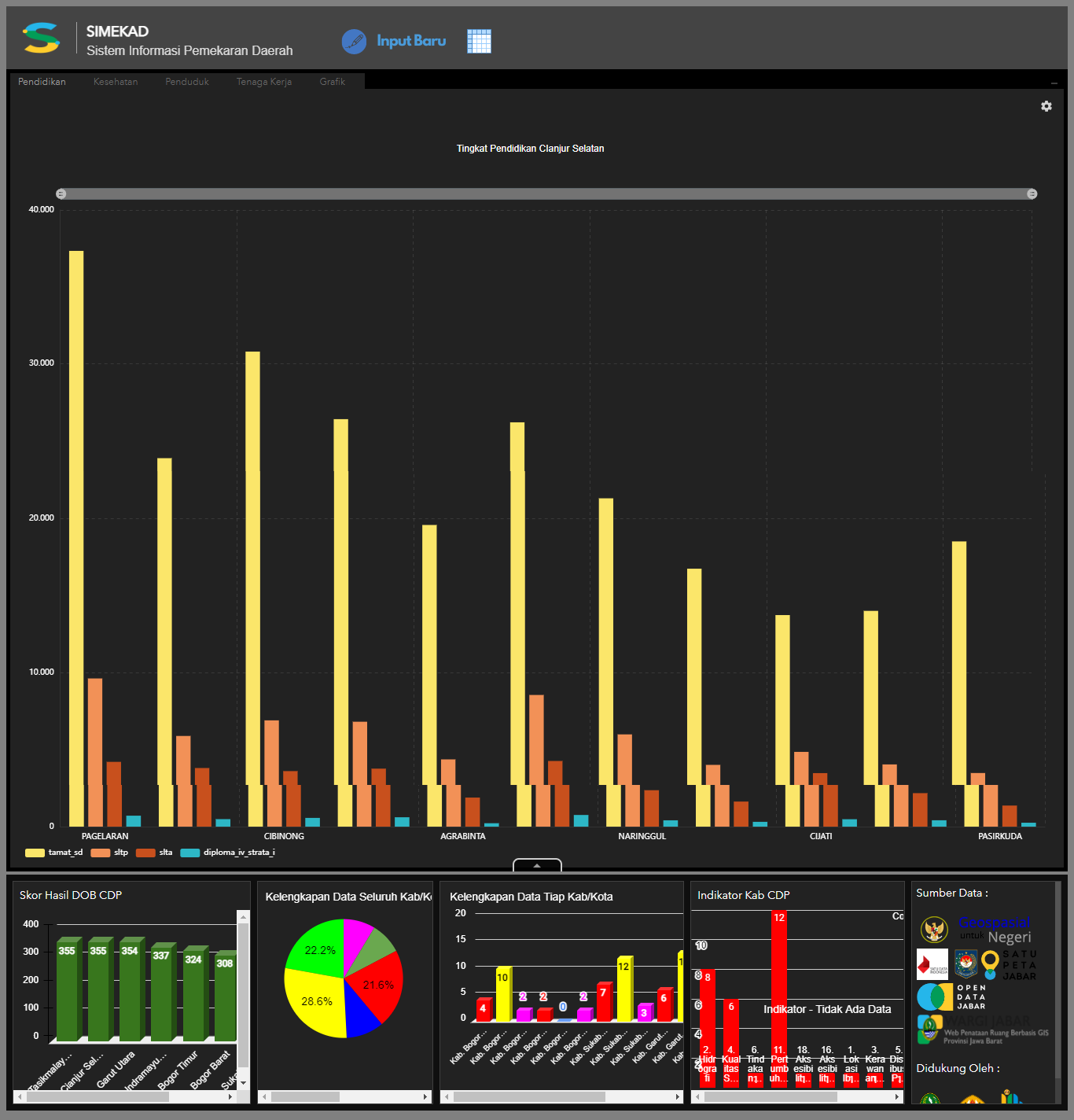The width and height of the screenshot is (1074, 1120).
Task: Open the Tenaga Kerja tab
Action: point(264,82)
